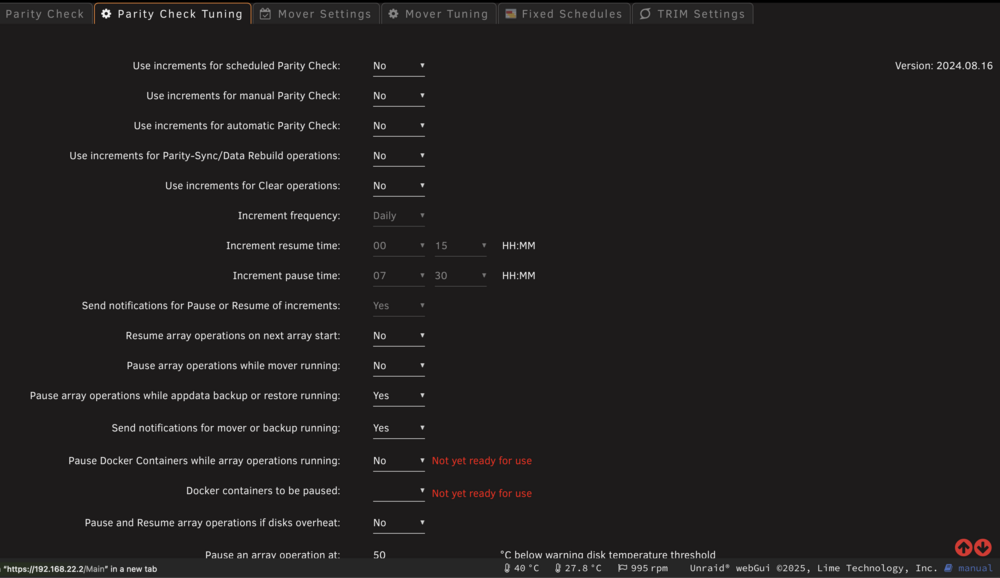Open Pause while mover running dropdown
Screen dimensions: 1000x578
(x=399, y=366)
